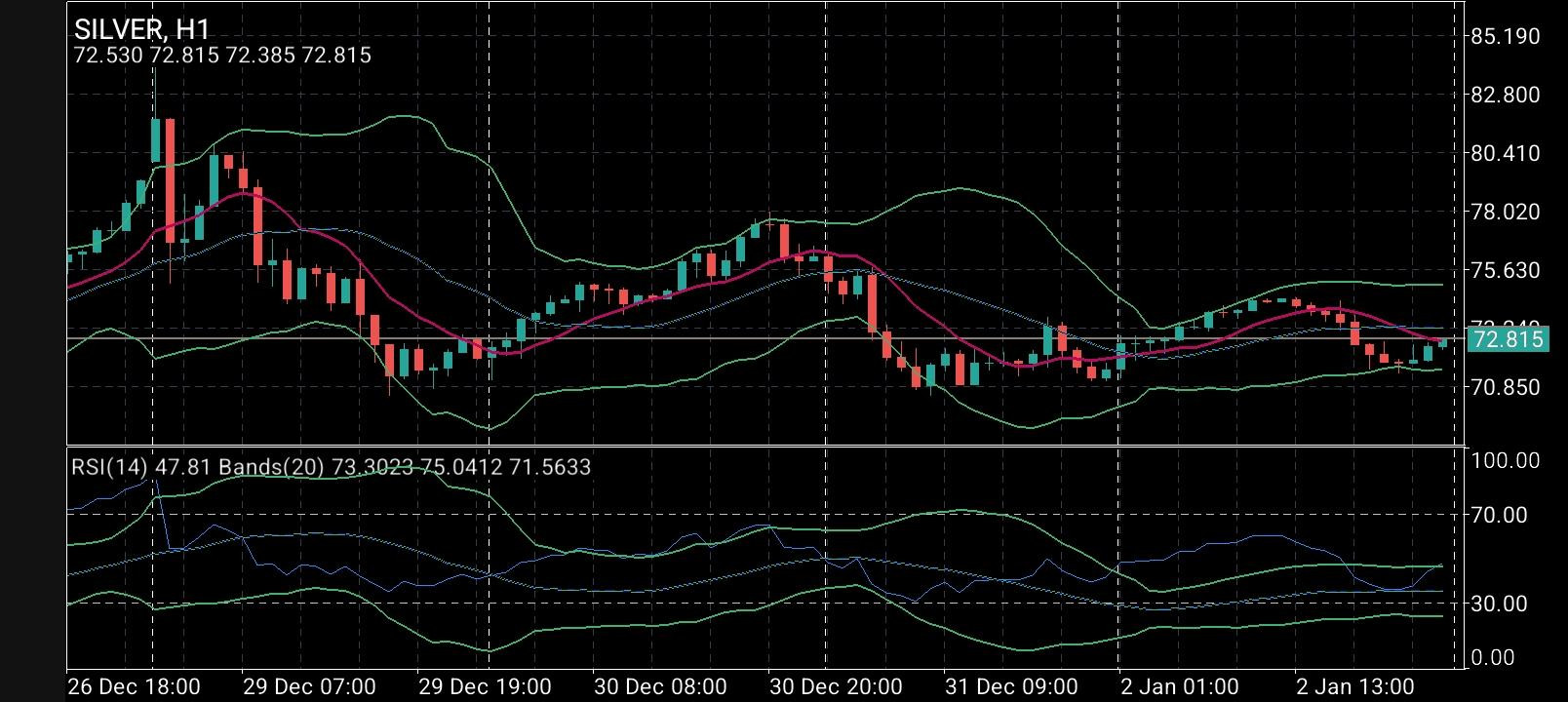Image resolution: width=1568 pixels, height=702 pixels.
Task: Select time label 31 Dec 09:00
Action: (1011, 686)
